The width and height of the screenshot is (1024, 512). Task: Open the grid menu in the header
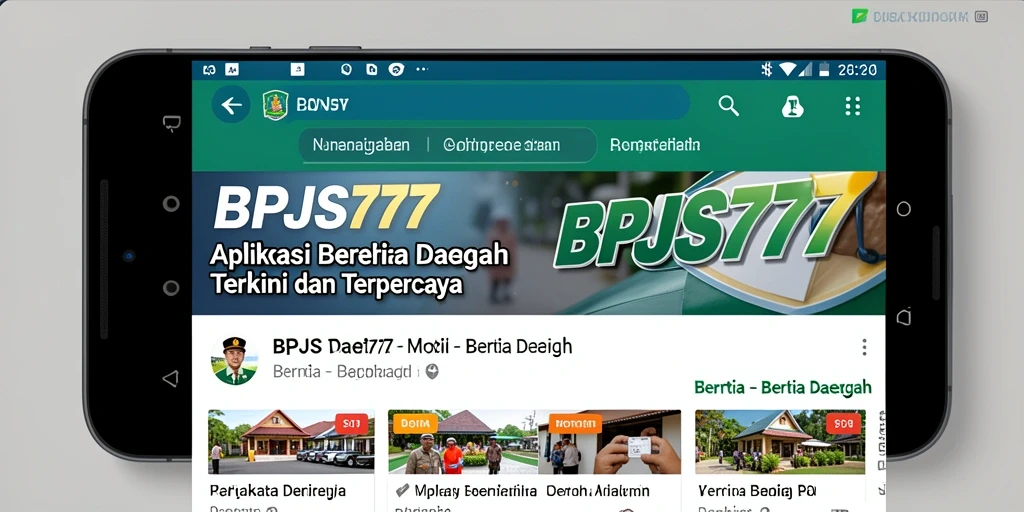point(852,106)
